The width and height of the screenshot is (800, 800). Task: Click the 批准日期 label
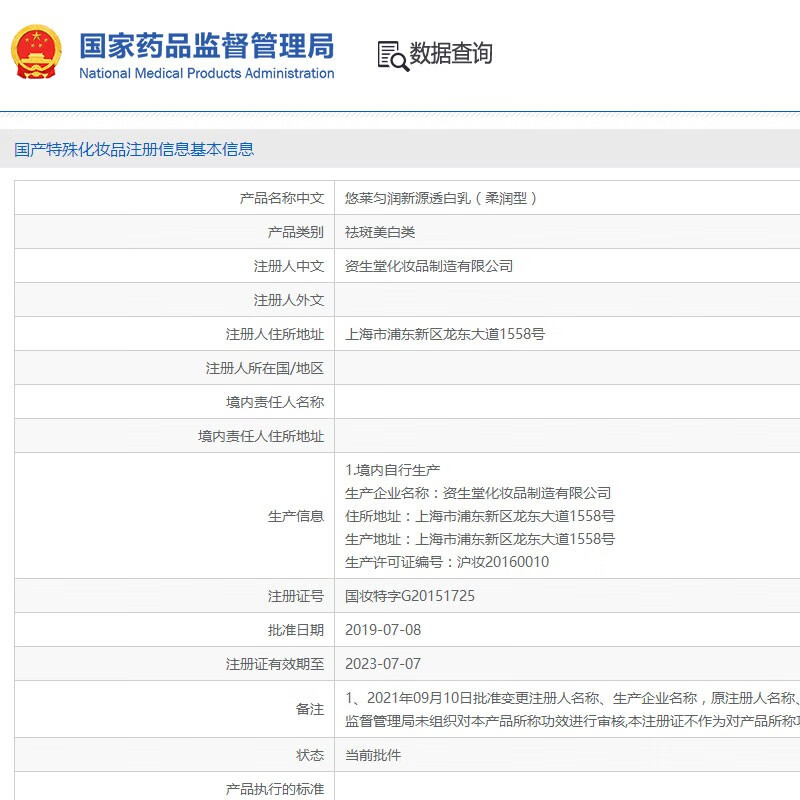coord(296,630)
